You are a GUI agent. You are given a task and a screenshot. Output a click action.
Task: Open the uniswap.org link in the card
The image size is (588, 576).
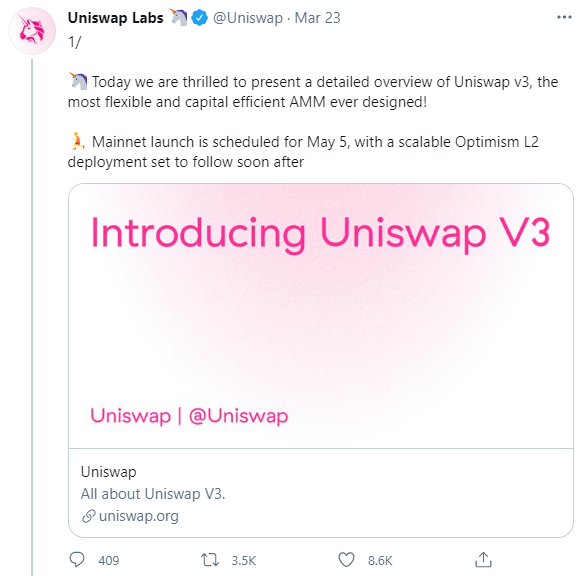[x=139, y=516]
